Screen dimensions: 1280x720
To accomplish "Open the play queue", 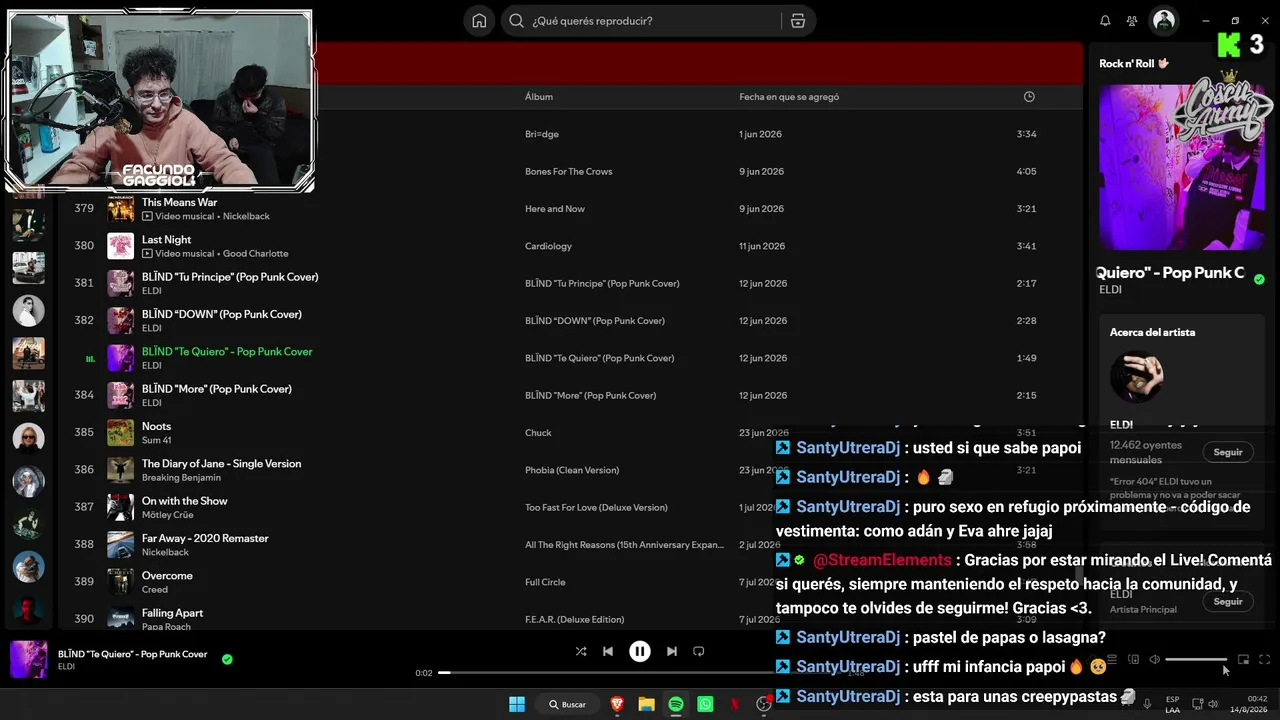I will point(1112,660).
